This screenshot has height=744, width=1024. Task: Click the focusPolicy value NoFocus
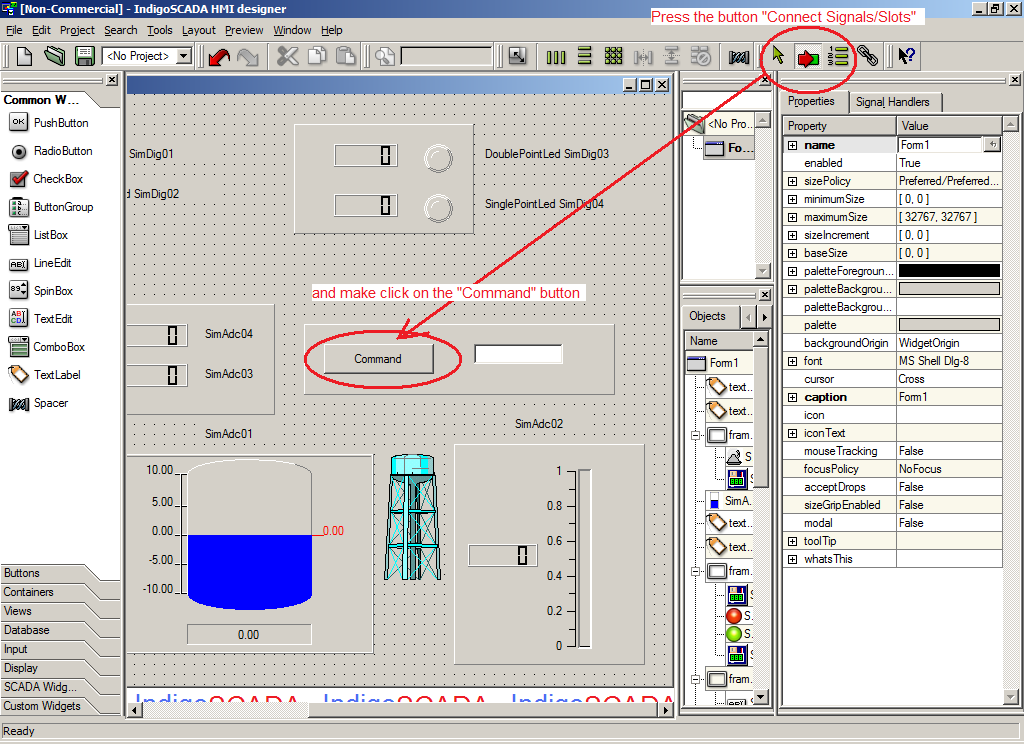click(920, 469)
